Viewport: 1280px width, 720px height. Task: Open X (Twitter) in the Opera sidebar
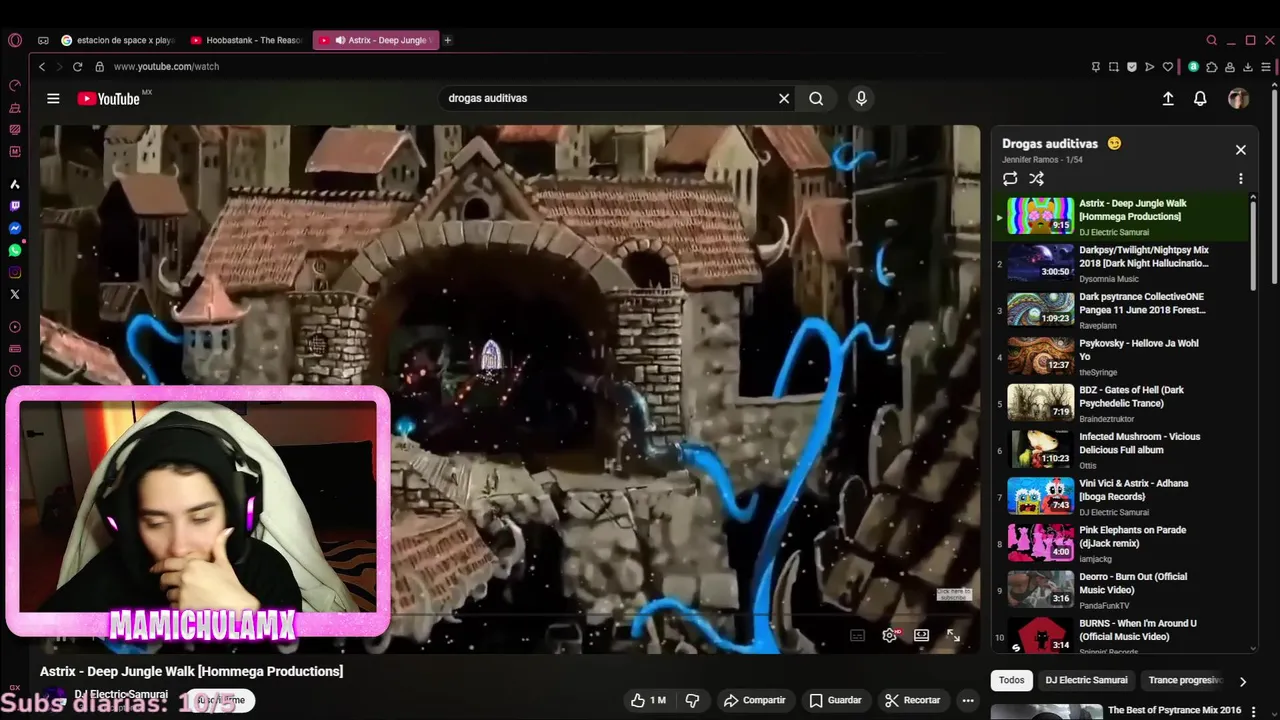tap(14, 294)
